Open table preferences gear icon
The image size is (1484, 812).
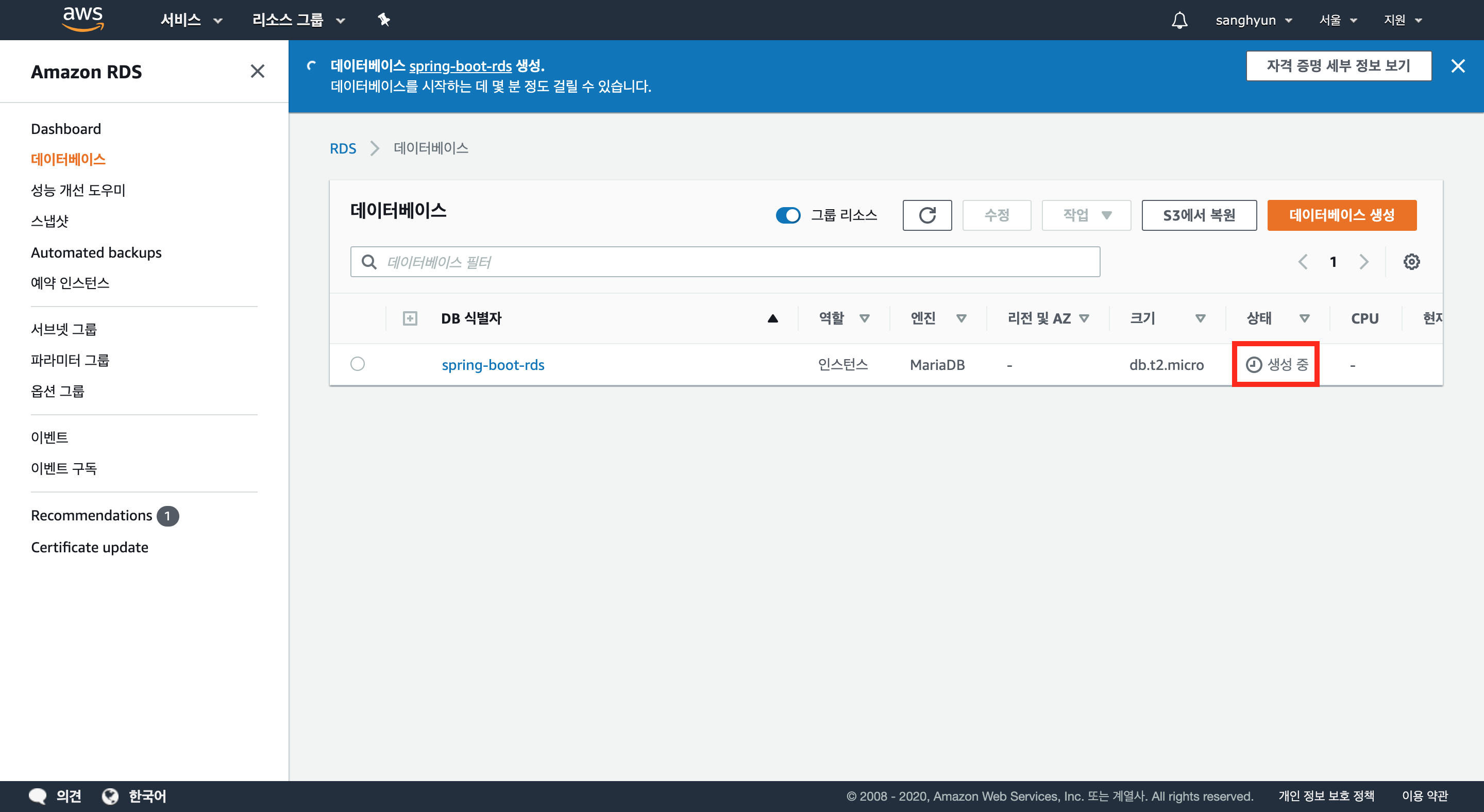click(1411, 262)
